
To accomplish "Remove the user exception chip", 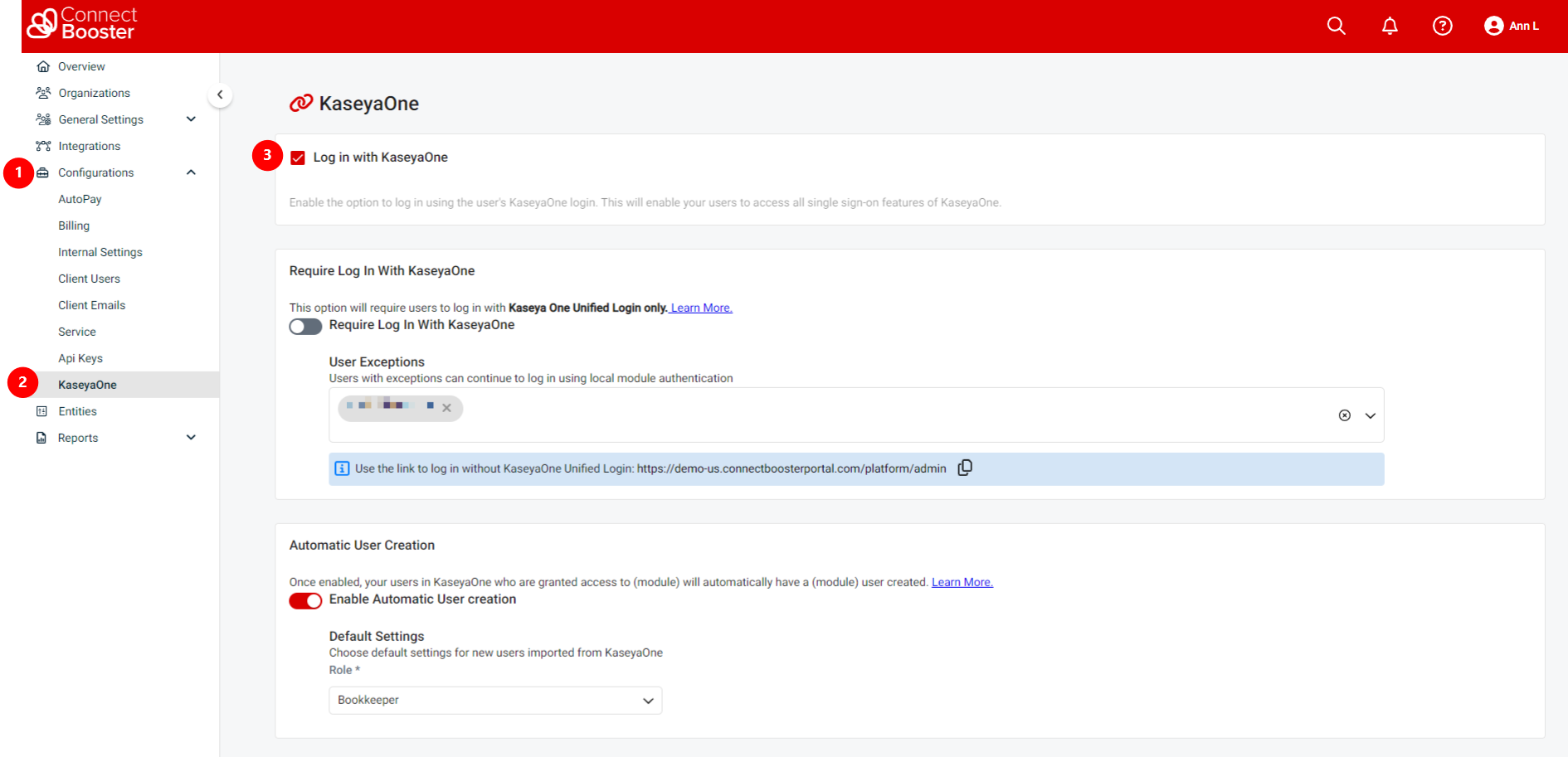I will tap(447, 408).
